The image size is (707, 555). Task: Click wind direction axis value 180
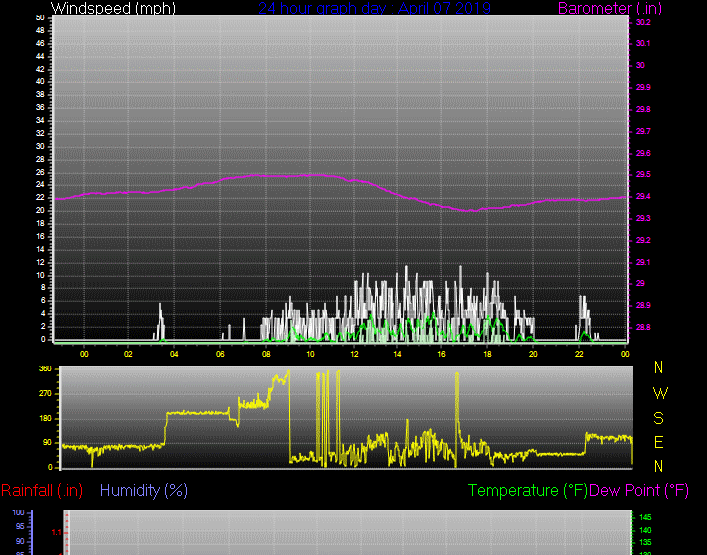(x=45, y=419)
